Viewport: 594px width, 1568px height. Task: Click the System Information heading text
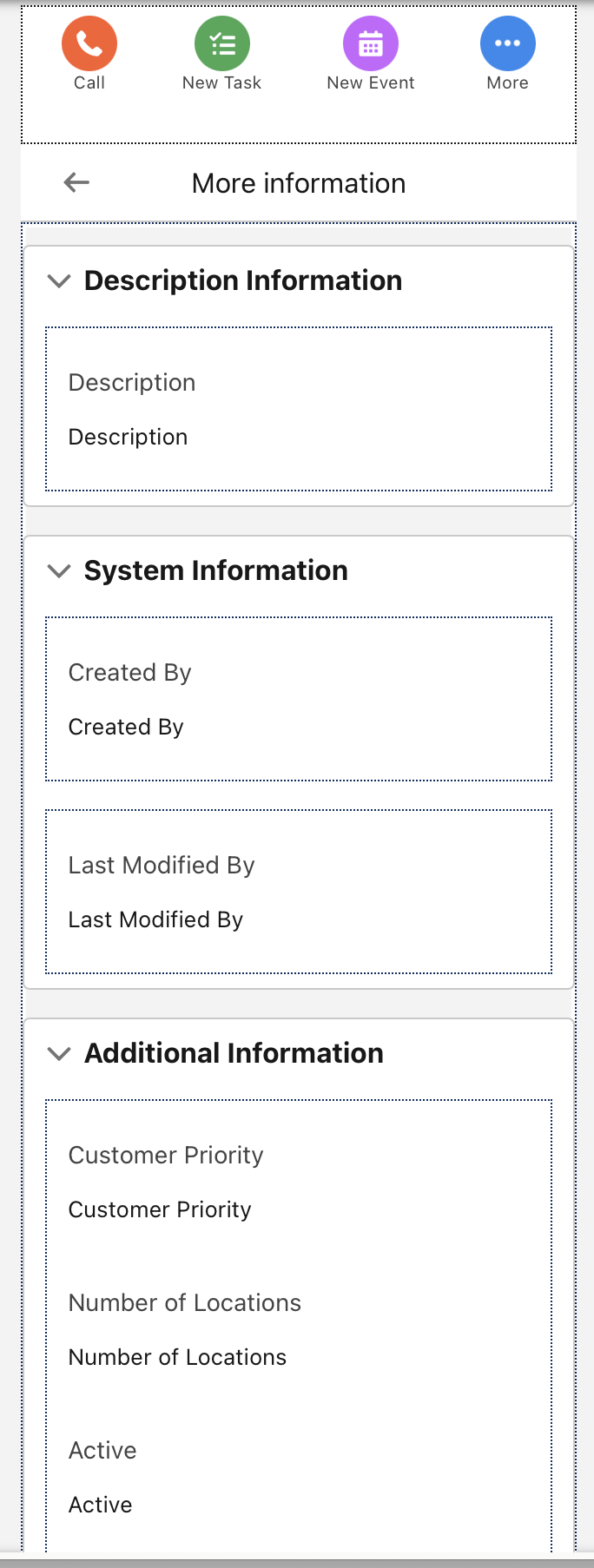click(x=215, y=570)
